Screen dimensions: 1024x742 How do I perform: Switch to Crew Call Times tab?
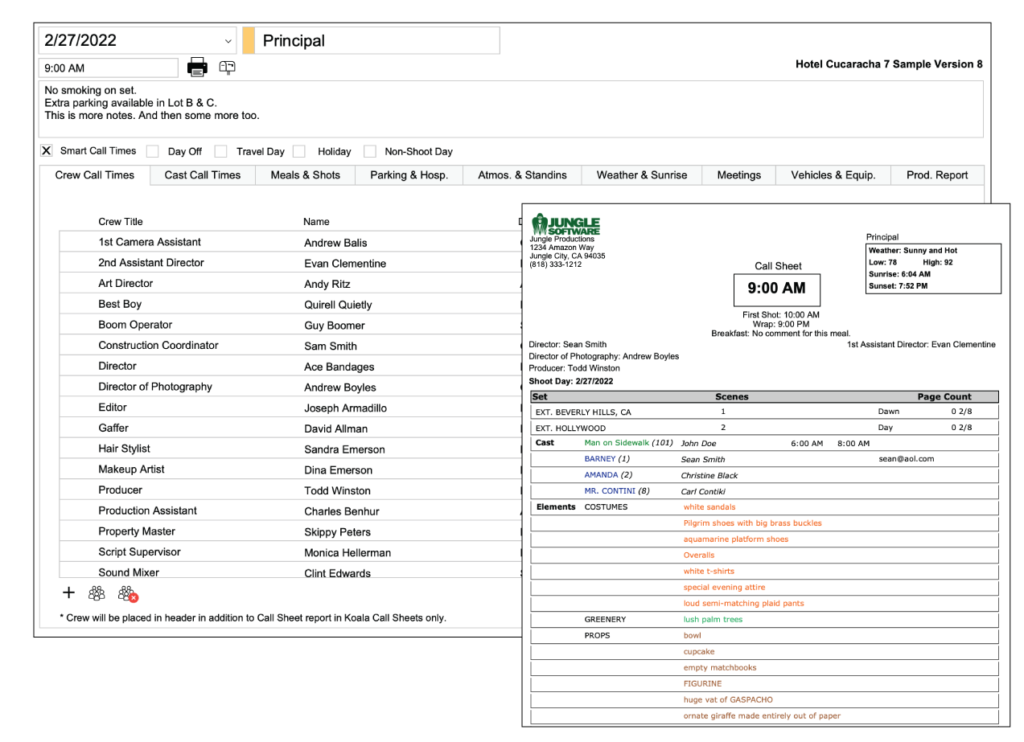click(x=95, y=175)
